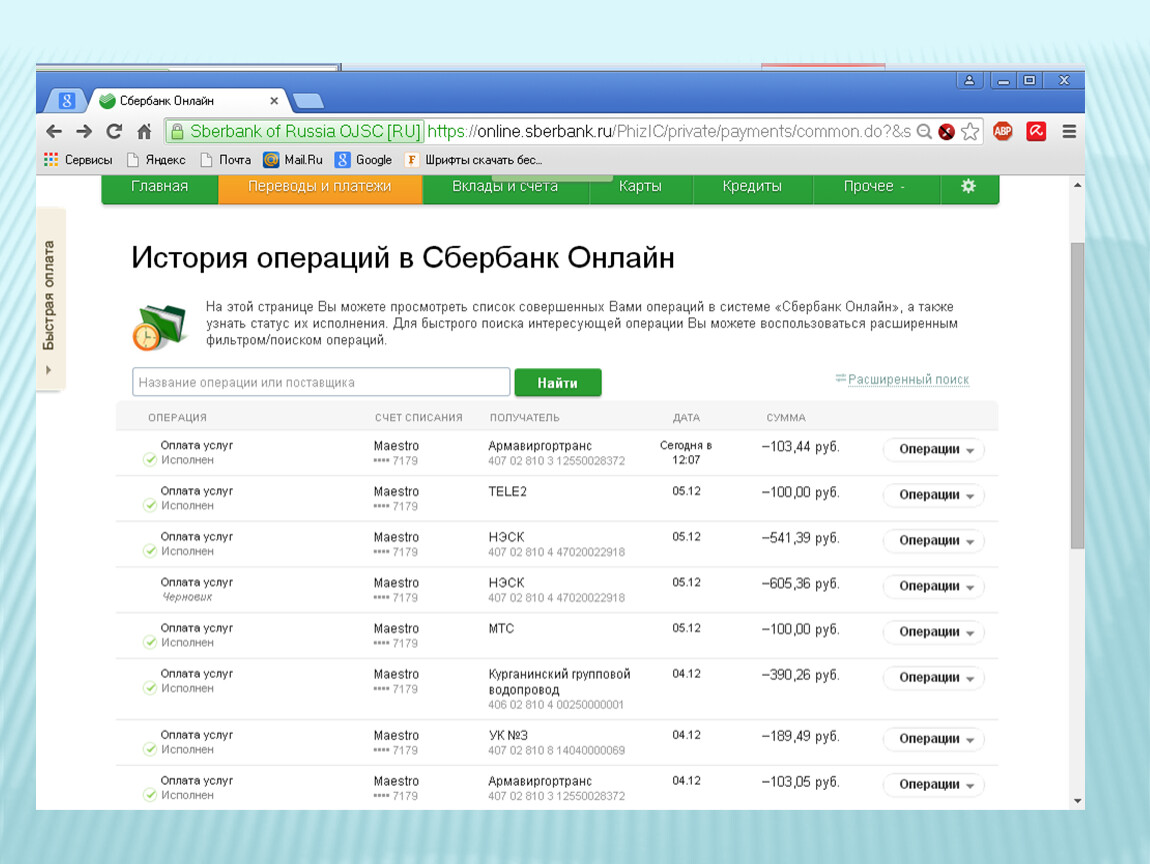Focus the Название операции search field
The width and height of the screenshot is (1150, 864).
[x=321, y=382]
